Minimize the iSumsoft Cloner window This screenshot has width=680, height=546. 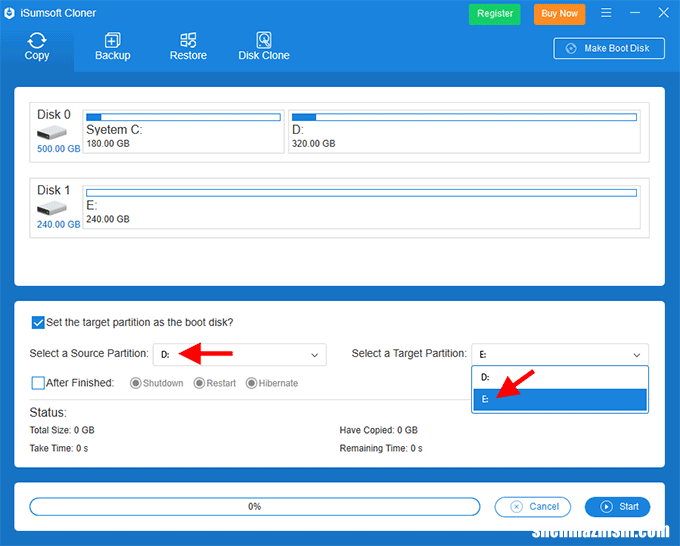click(x=635, y=13)
